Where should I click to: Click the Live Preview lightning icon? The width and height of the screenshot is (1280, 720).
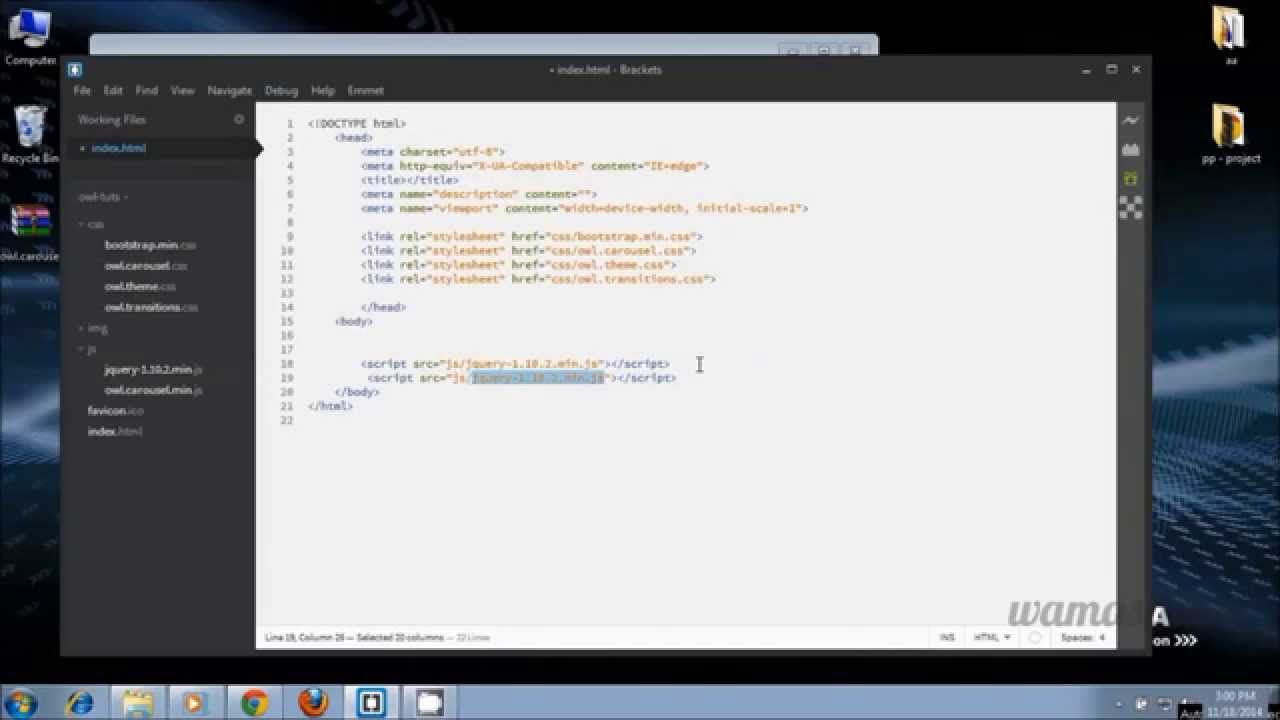coord(1131,120)
